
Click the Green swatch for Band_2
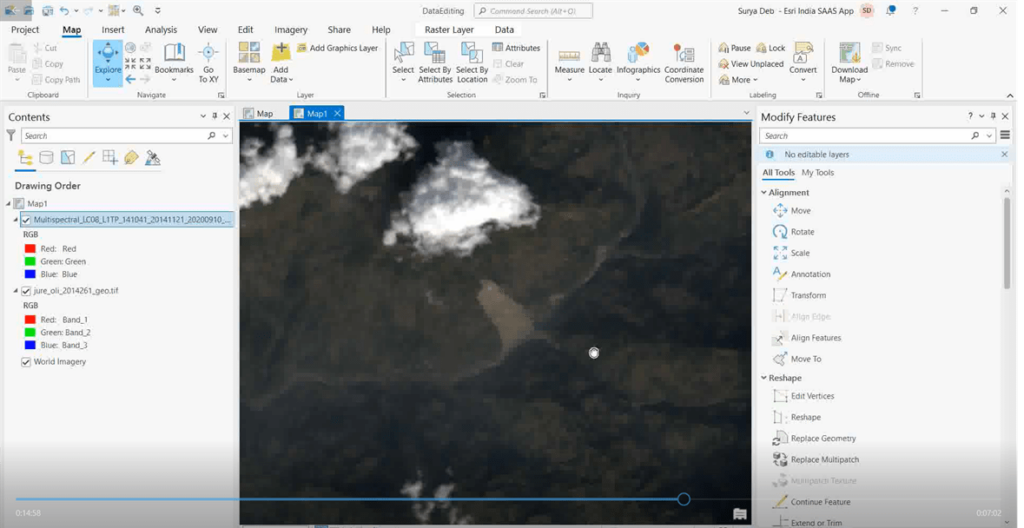point(29,333)
